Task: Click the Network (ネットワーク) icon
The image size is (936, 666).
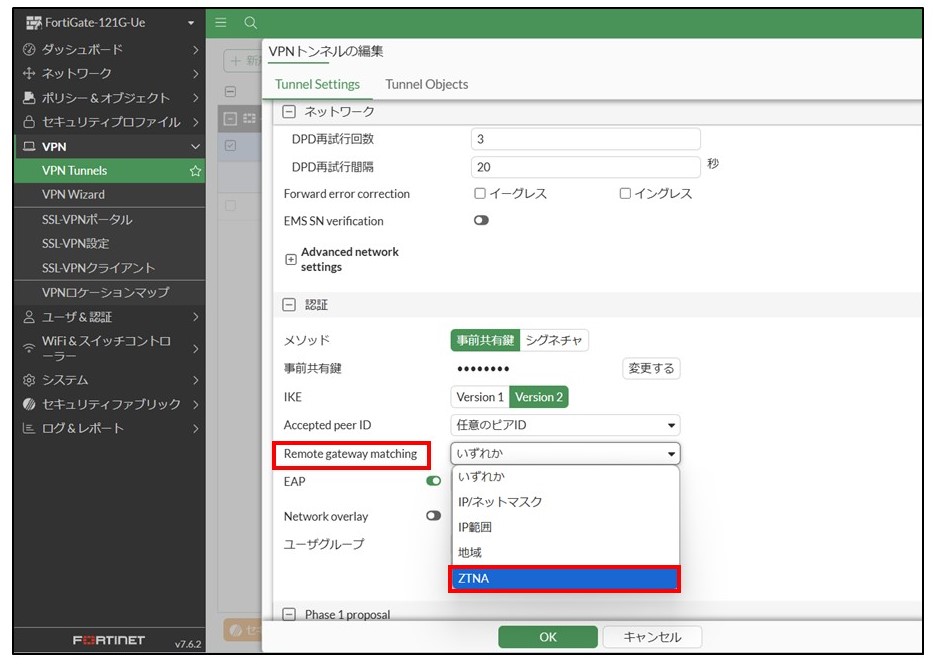Action: (29, 73)
